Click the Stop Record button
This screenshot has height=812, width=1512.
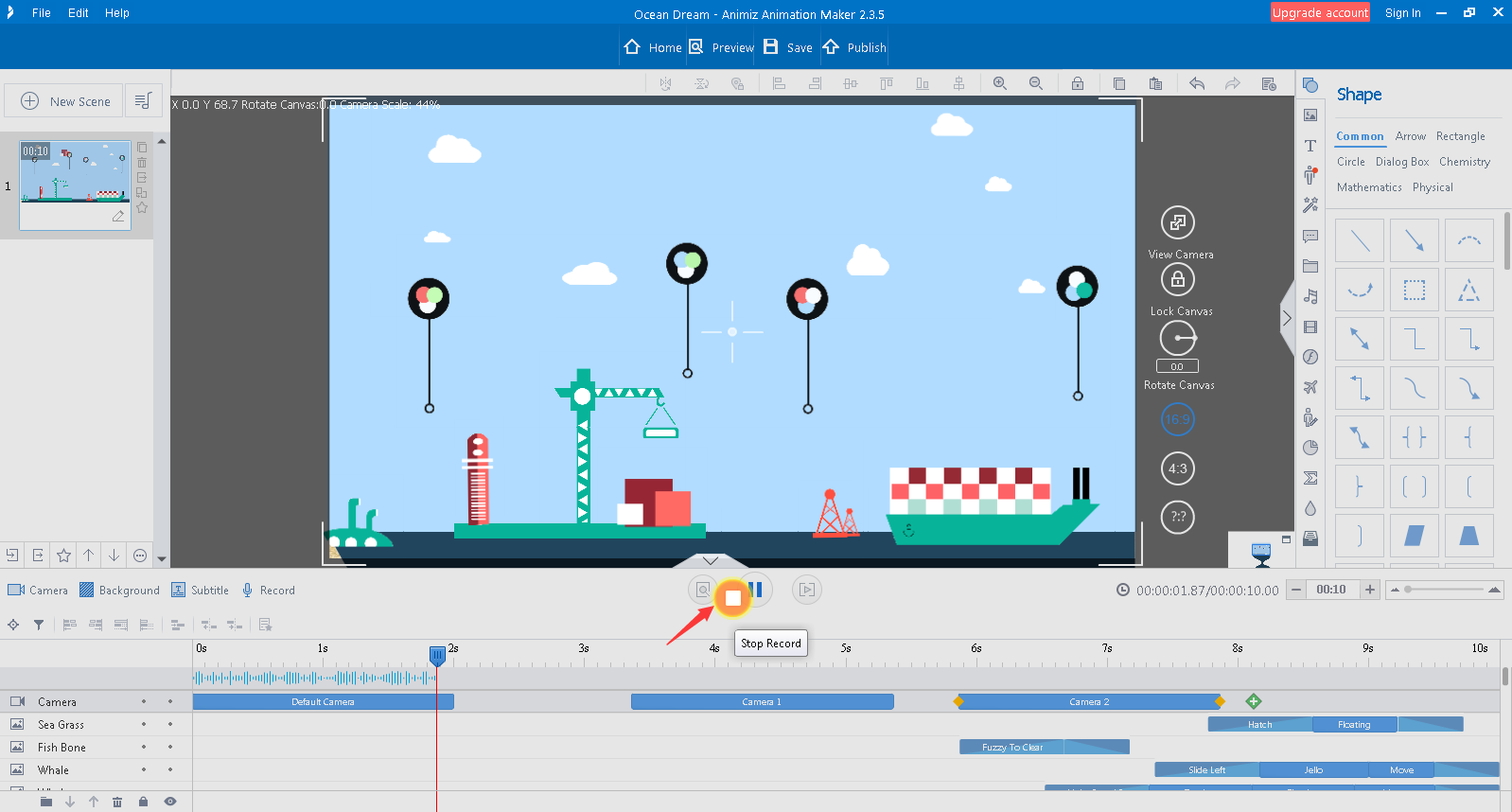click(x=732, y=597)
